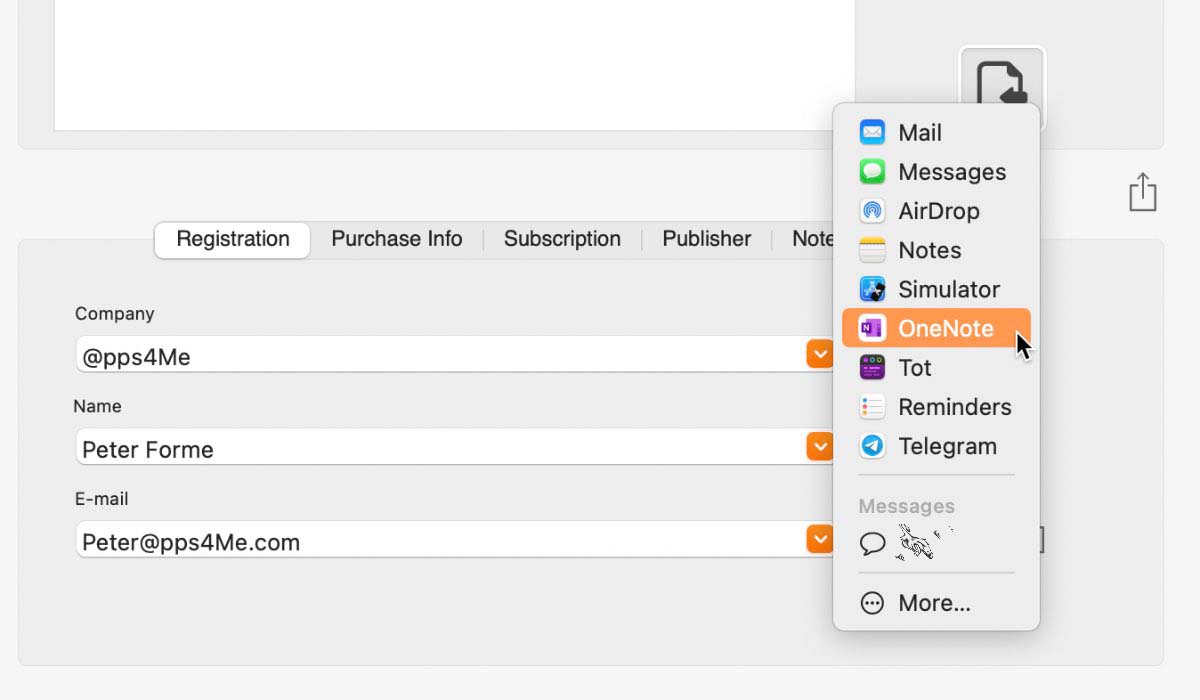Choose Reminders in the share menu
Image resolution: width=1200 pixels, height=700 pixels.
point(936,407)
